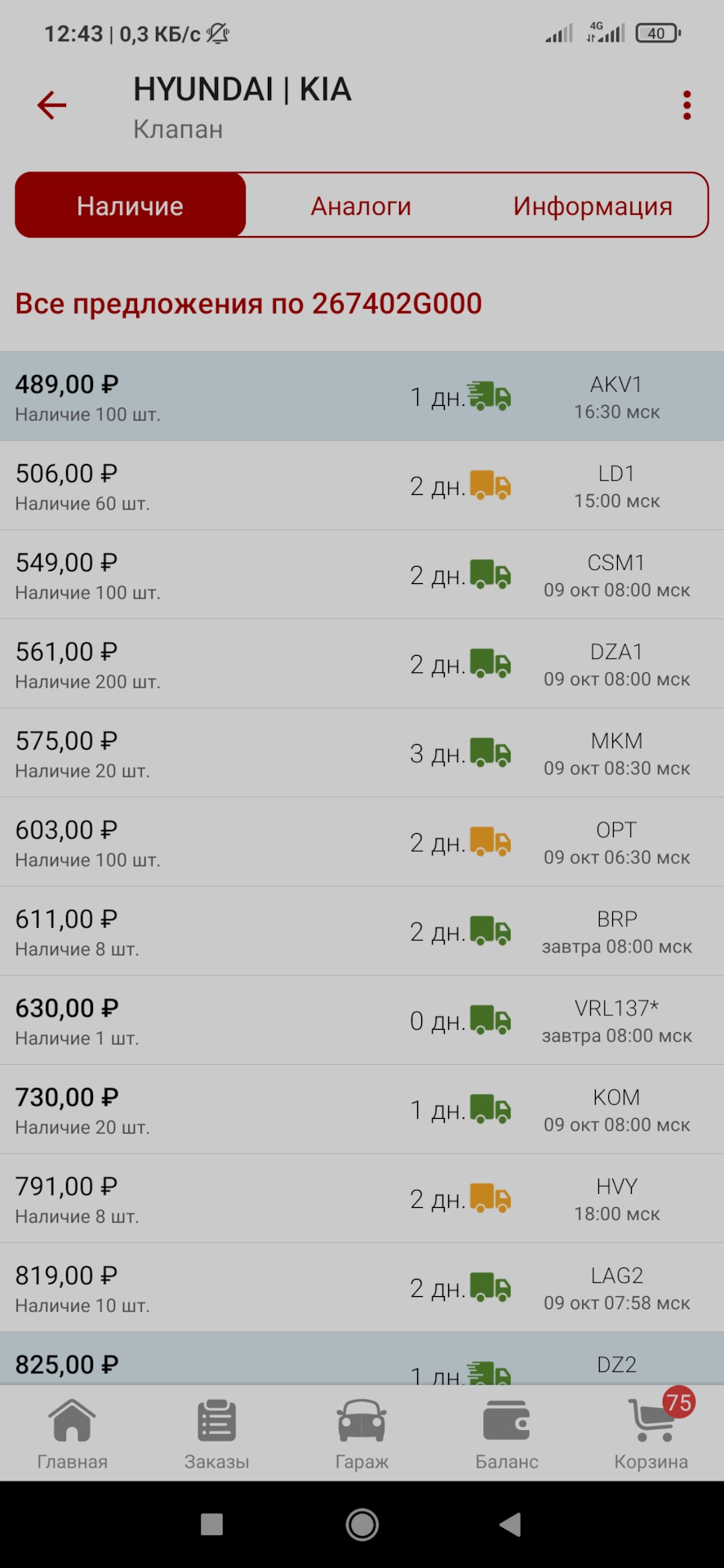Open the three-dot overflow menu

point(686,105)
